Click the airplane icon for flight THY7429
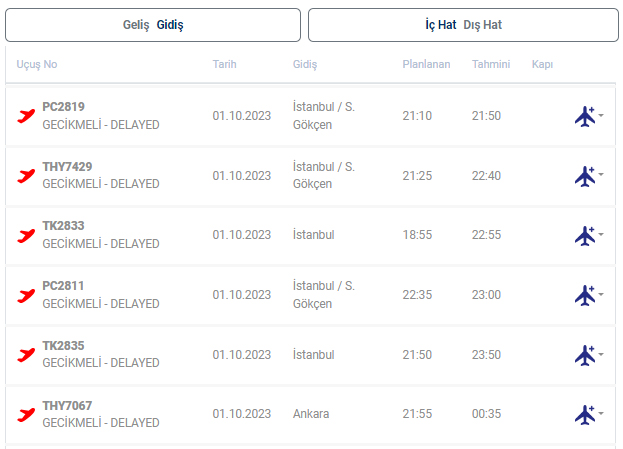This screenshot has width=623, height=449. pyautogui.click(x=585, y=176)
